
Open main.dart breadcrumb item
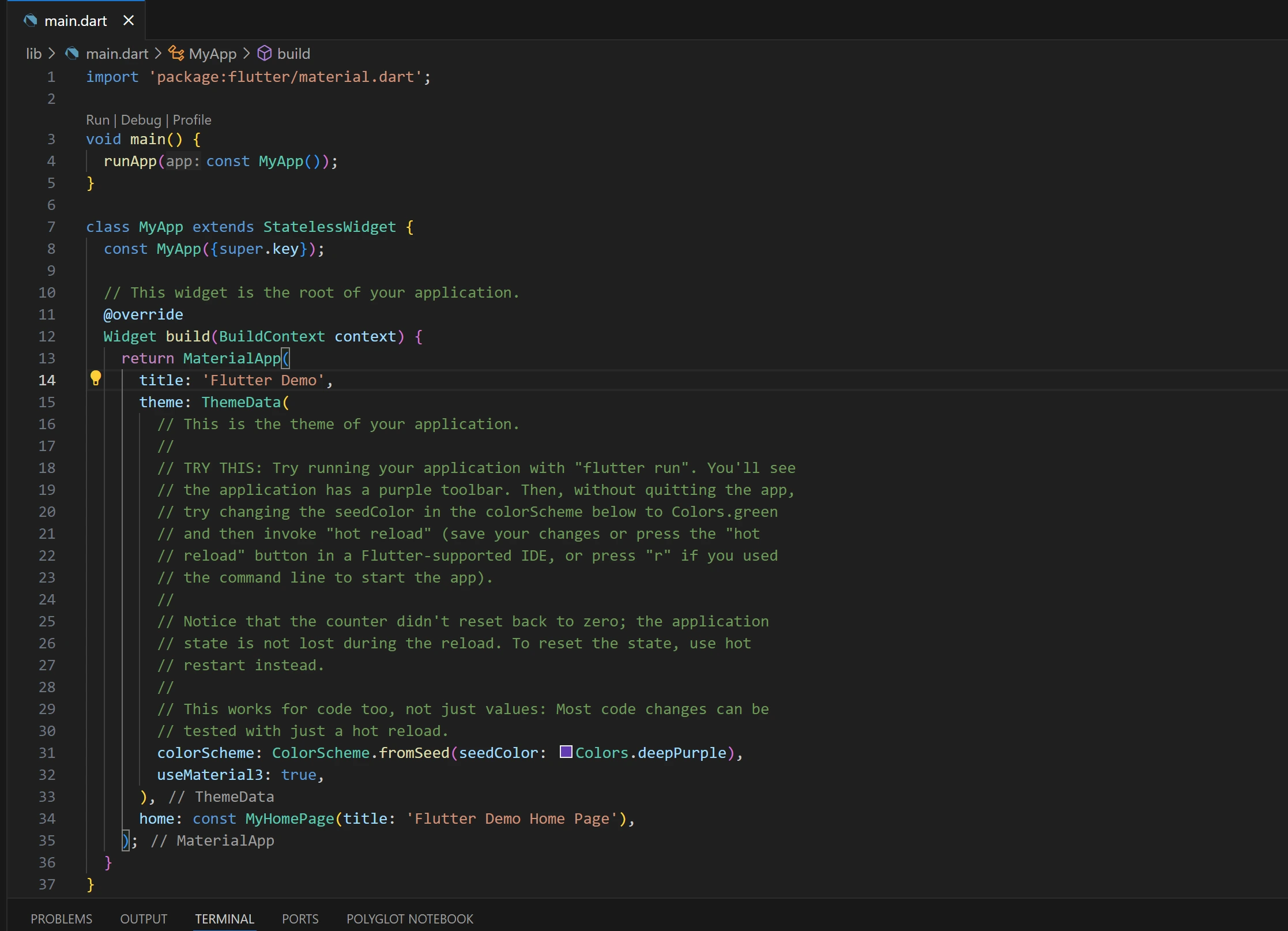(117, 54)
